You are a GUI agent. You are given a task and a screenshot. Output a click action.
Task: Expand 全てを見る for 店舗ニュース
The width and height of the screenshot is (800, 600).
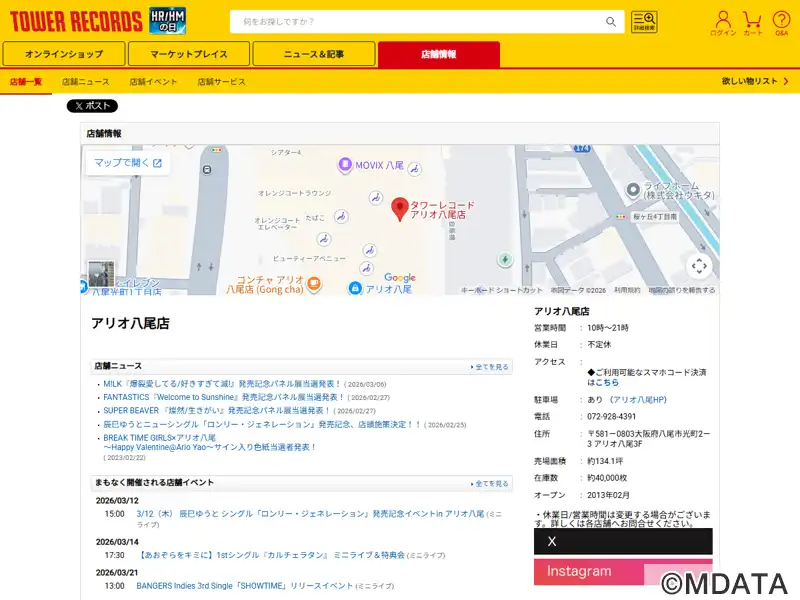coord(490,367)
